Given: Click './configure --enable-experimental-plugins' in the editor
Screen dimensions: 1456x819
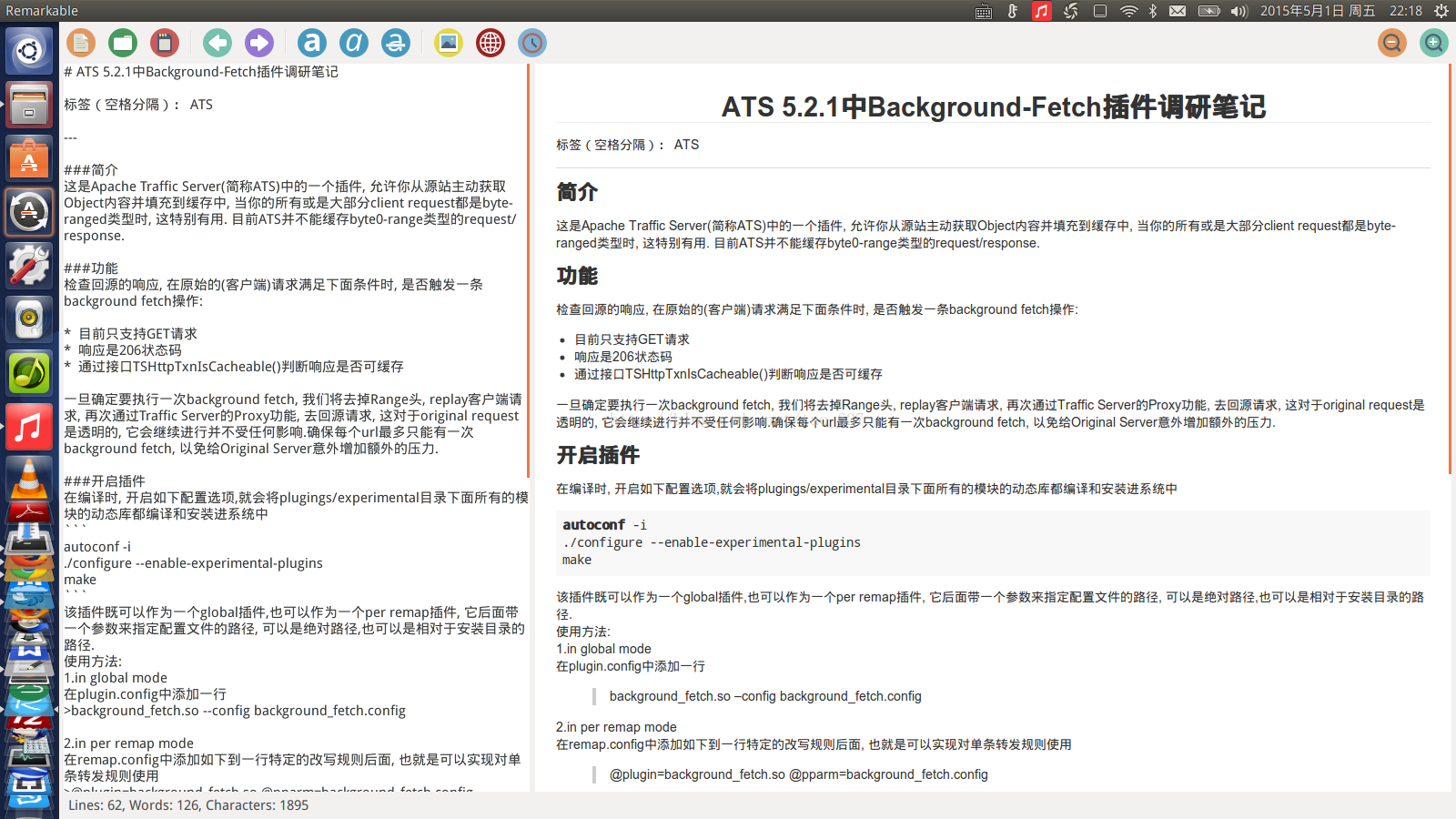Looking at the screenshot, I should click(193, 563).
